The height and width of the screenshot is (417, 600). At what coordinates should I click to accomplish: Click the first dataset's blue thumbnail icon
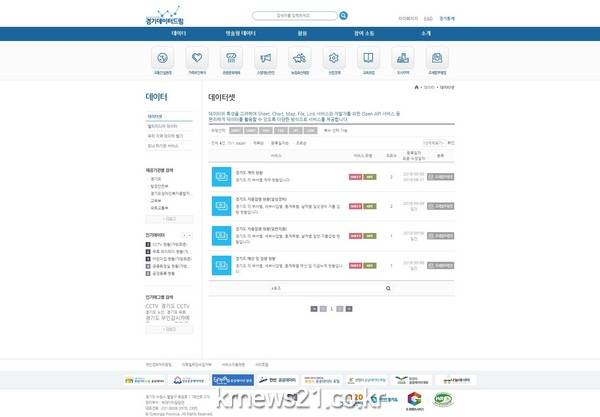(x=221, y=176)
